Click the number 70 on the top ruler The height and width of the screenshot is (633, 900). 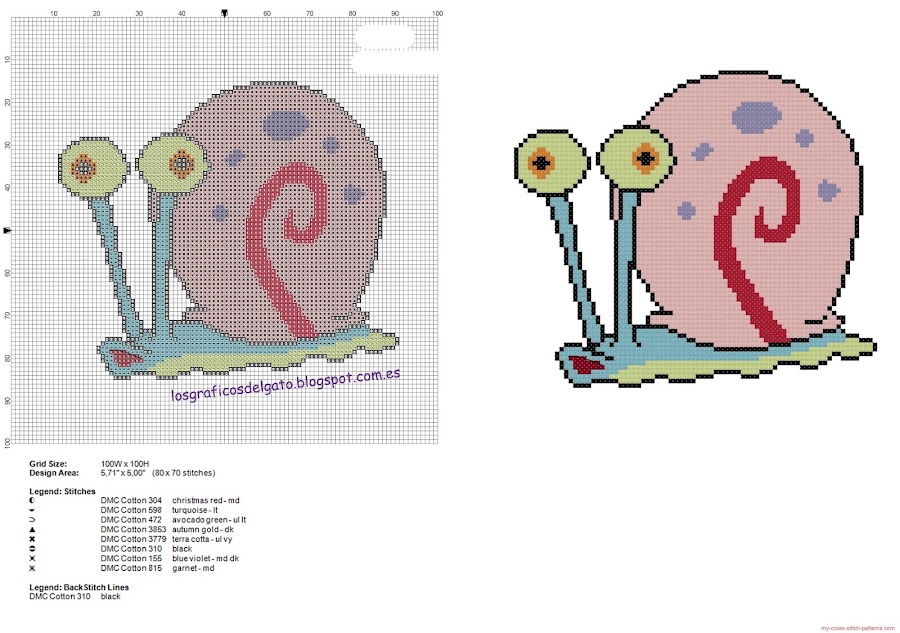click(309, 13)
